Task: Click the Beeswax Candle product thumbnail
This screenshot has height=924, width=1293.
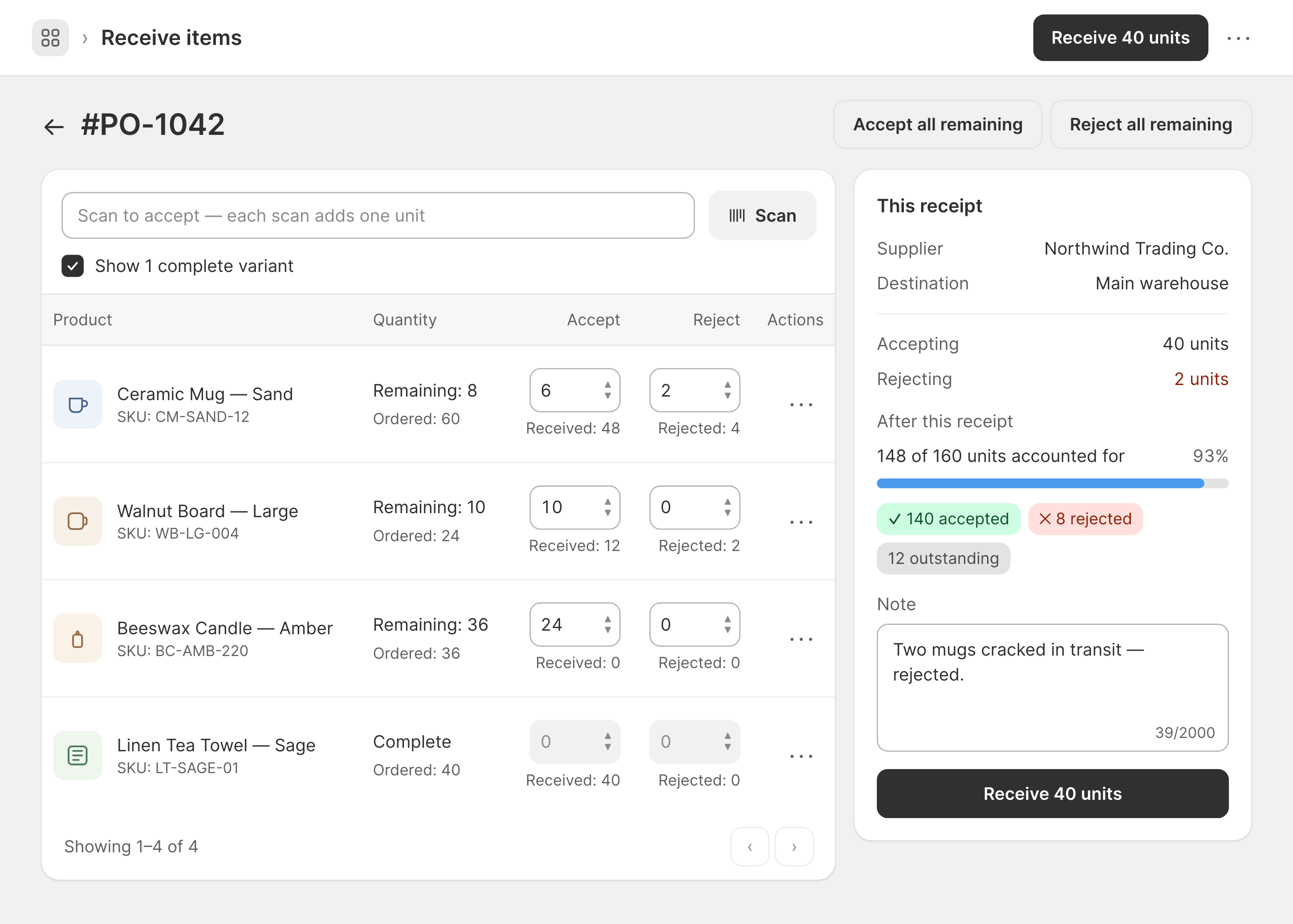Action: coord(77,638)
